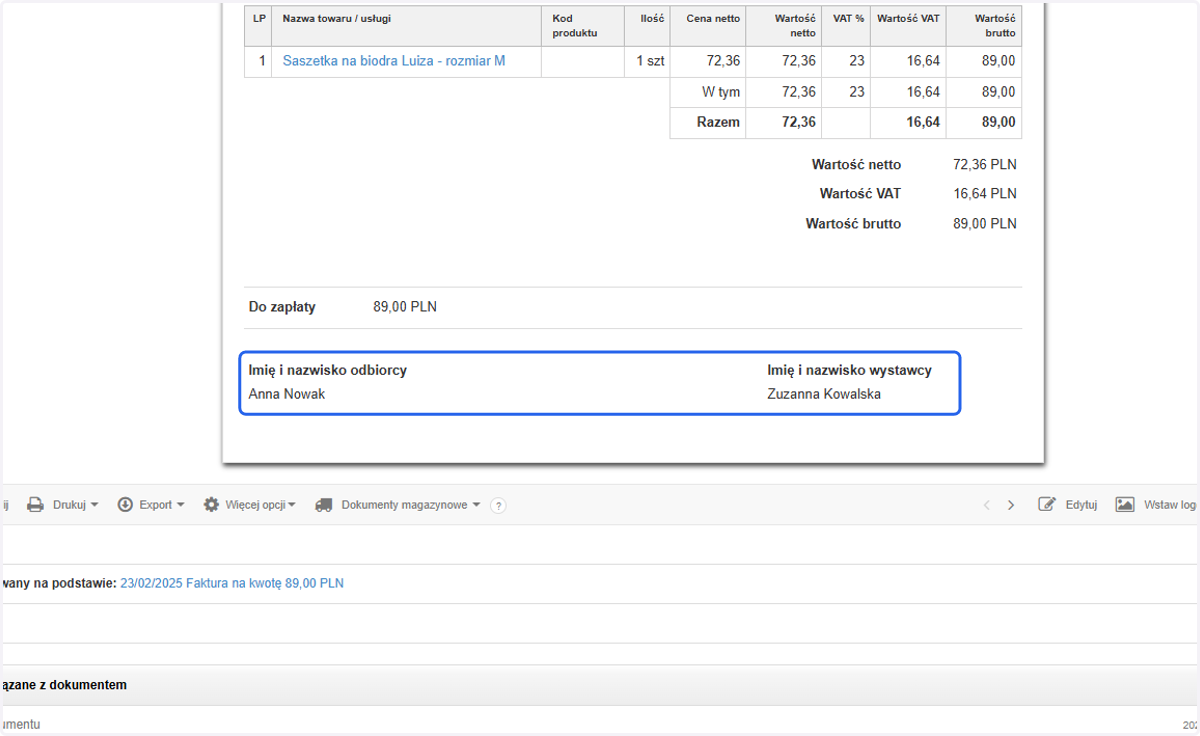Viewport: 1200px width, 736px height.
Task: Go to previous document with left chevron
Action: [x=987, y=505]
